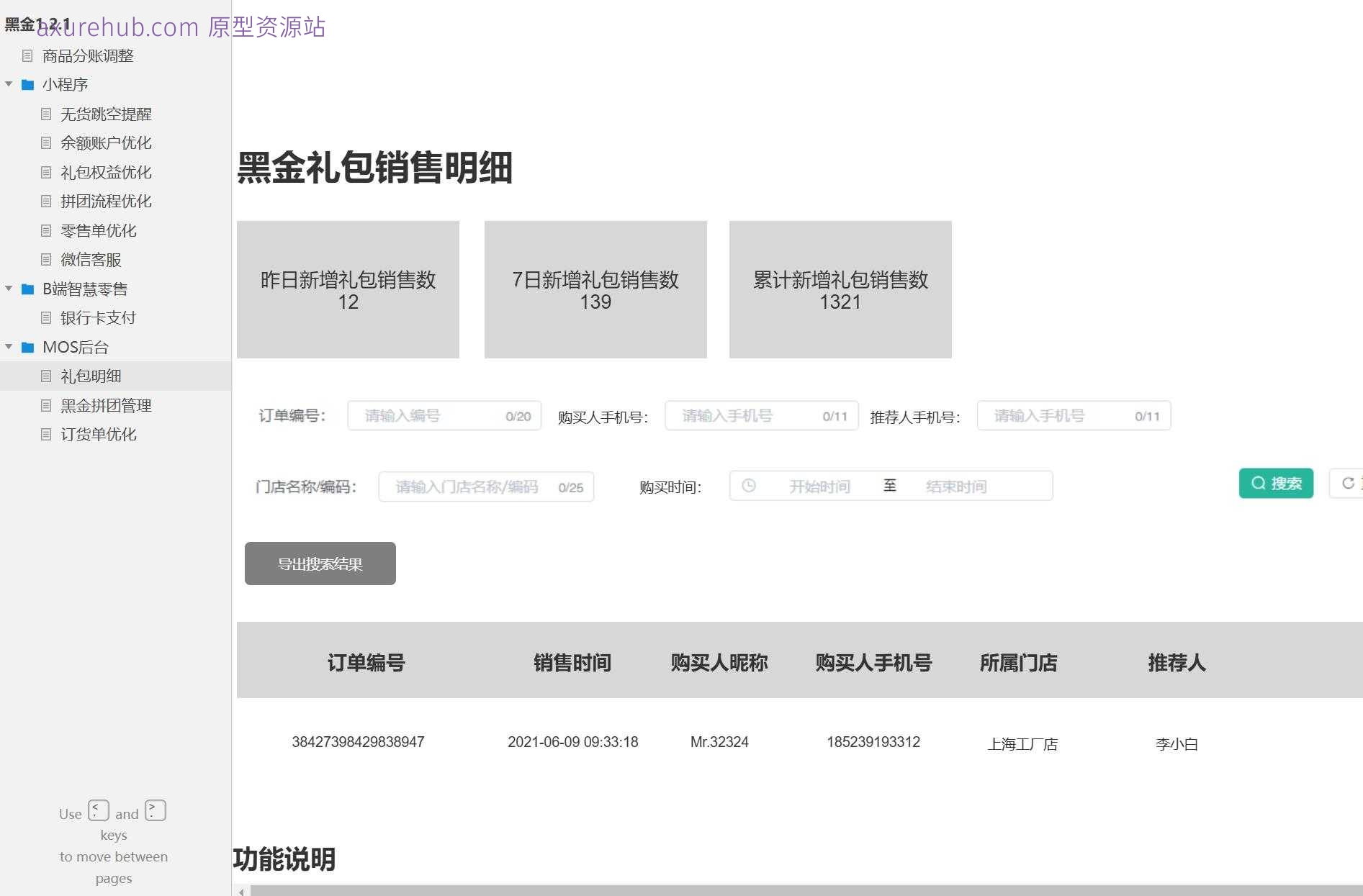Collapse the MOS后台 folder
The width and height of the screenshot is (1363, 896).
click(x=9, y=347)
